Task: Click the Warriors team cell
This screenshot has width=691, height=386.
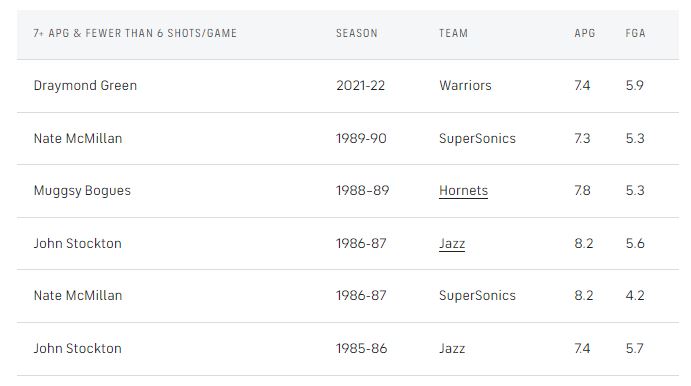Action: [465, 85]
